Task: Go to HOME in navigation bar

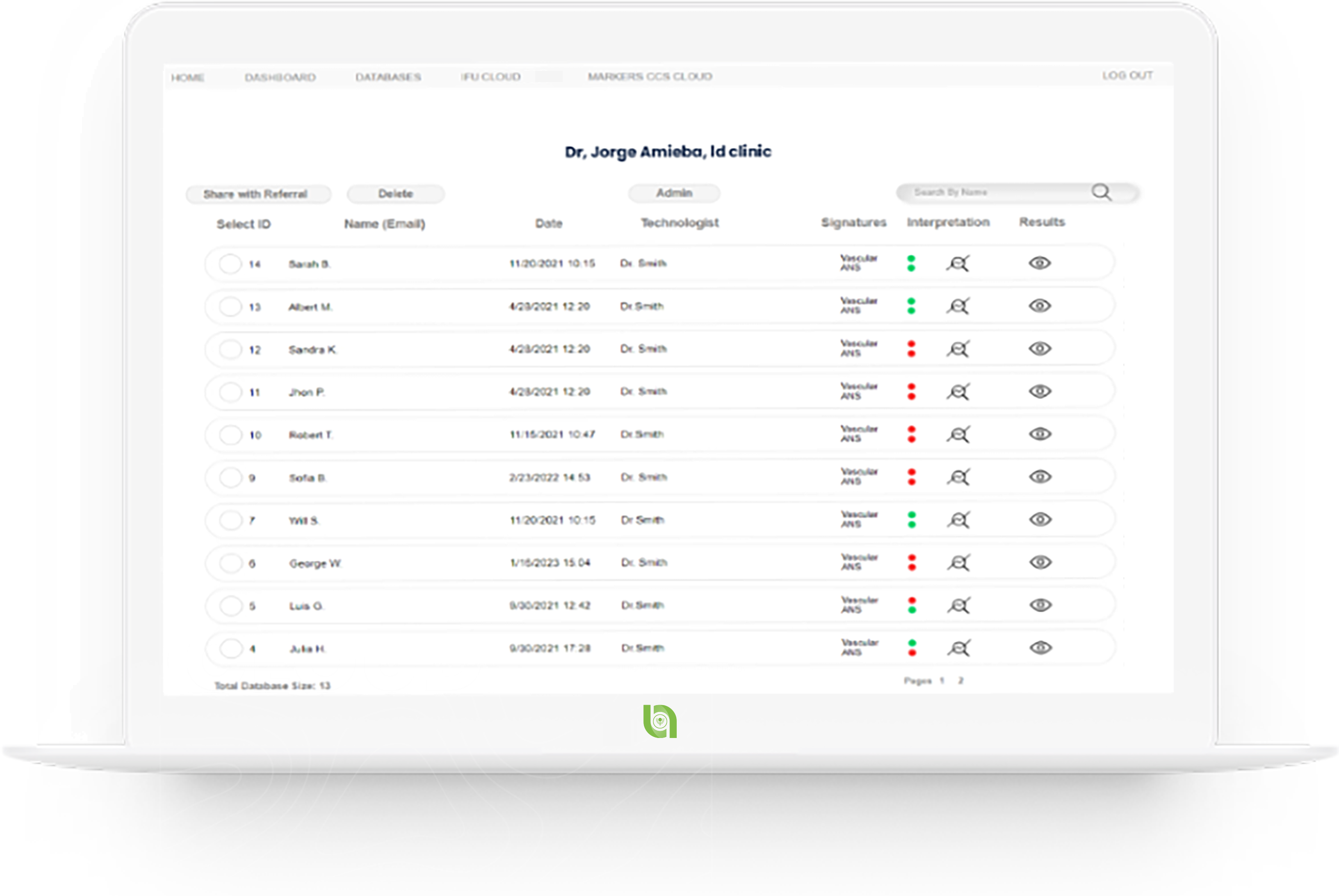Action: pyautogui.click(x=188, y=78)
